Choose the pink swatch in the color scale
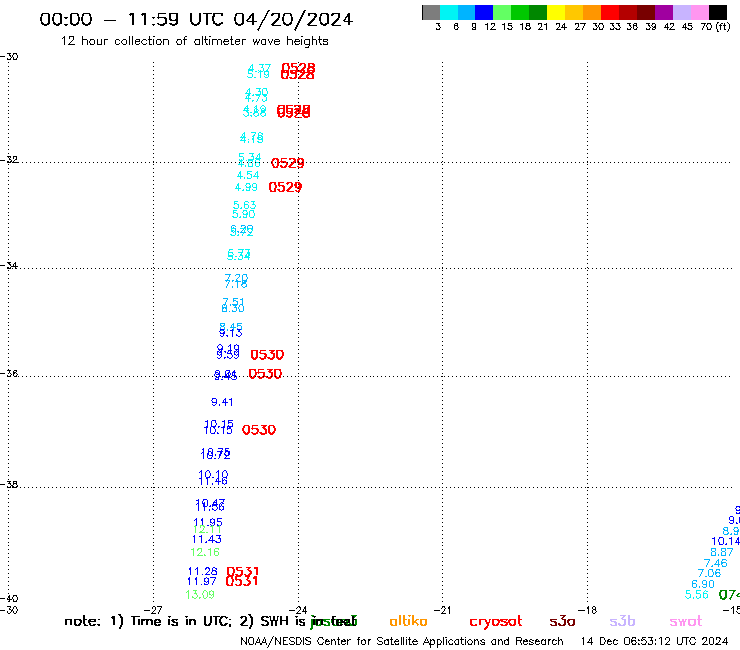 [x=700, y=12]
